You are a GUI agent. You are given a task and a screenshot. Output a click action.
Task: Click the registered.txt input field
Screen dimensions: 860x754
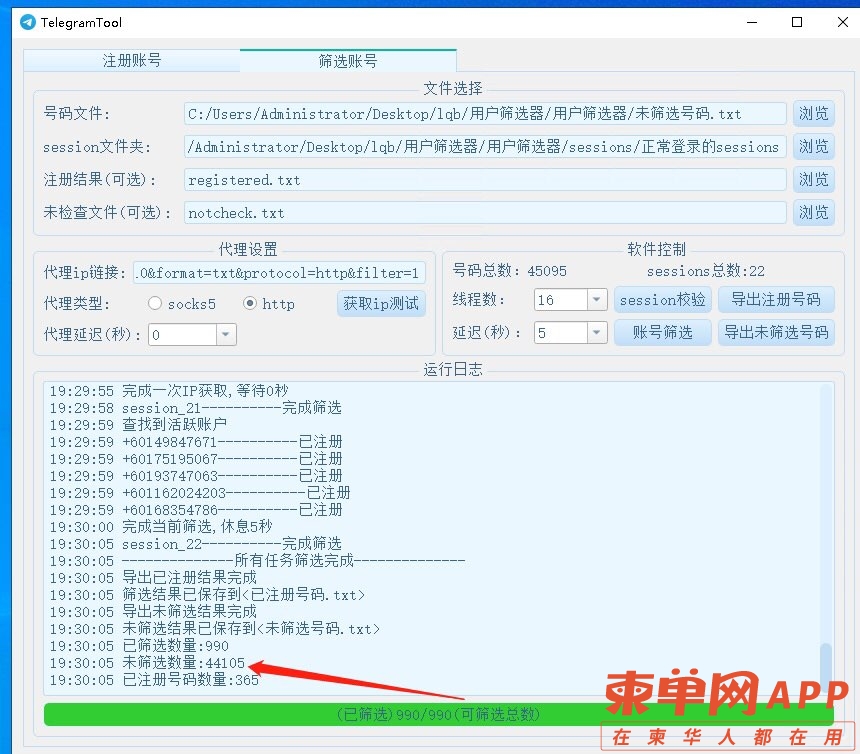(485, 180)
